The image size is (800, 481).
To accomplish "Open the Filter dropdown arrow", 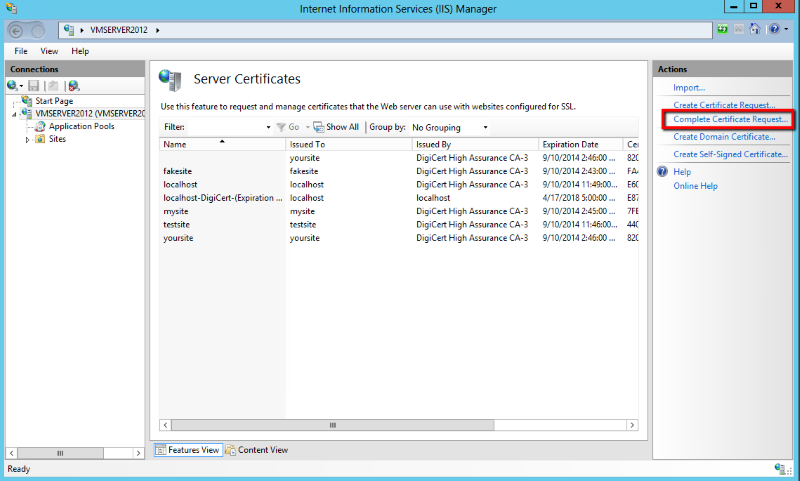I will coord(268,127).
